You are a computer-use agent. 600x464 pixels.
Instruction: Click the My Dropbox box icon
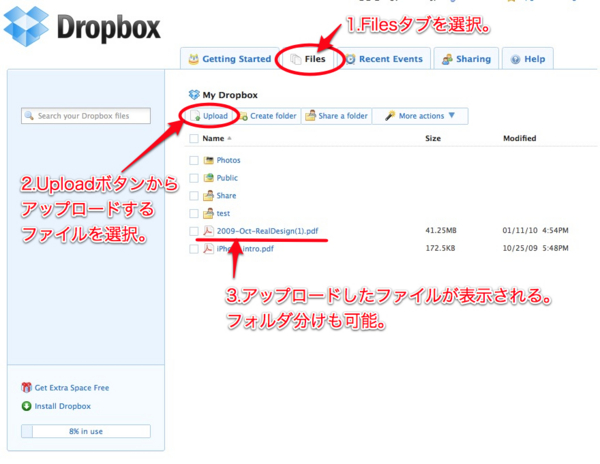194,94
